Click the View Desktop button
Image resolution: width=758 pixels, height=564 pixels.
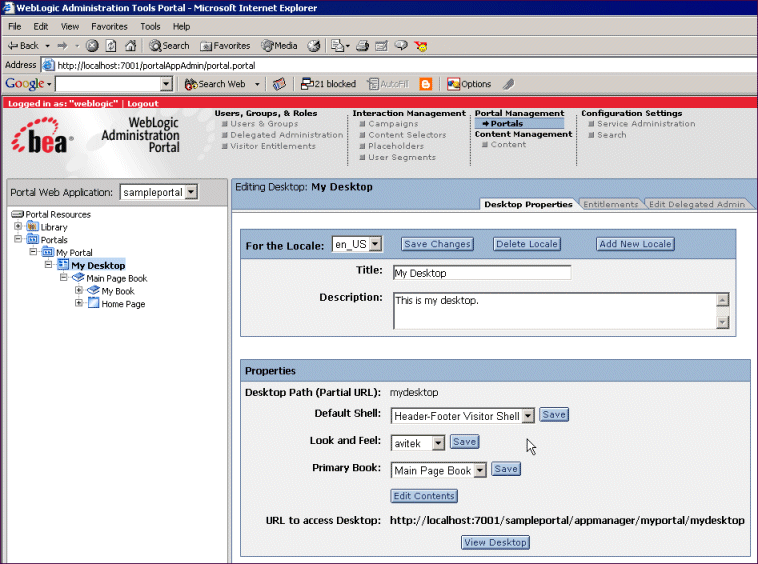[x=496, y=542]
